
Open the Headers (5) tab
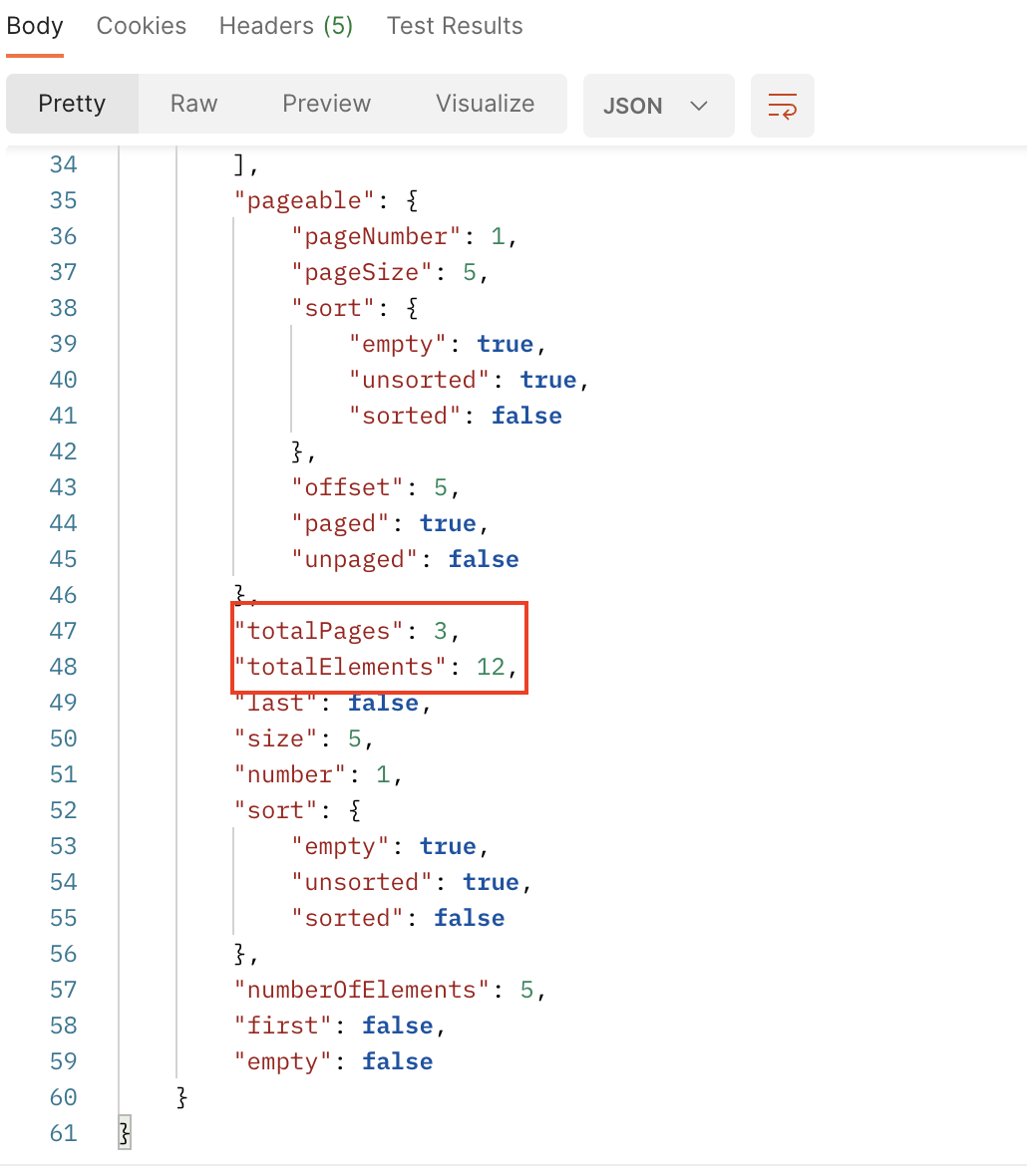286,26
